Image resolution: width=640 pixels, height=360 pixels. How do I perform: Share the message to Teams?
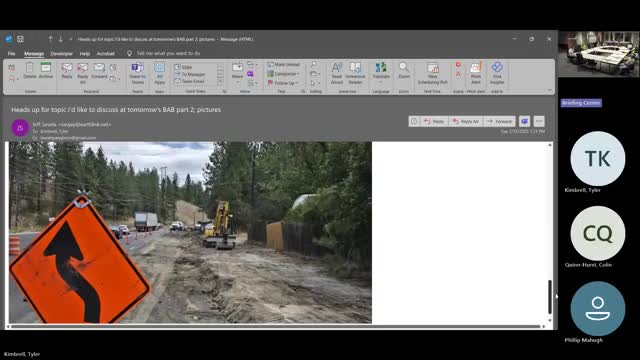(138, 73)
